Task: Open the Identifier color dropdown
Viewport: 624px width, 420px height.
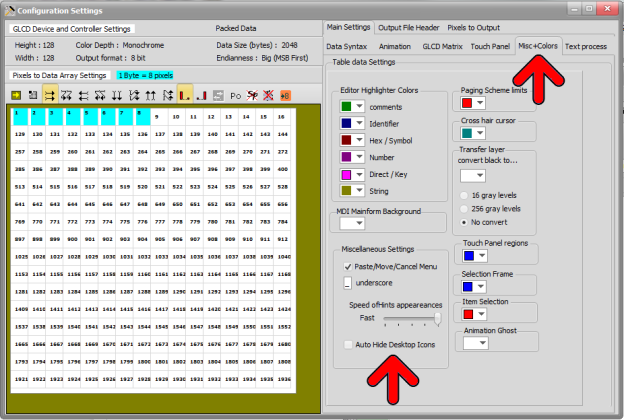Action: coord(359,123)
